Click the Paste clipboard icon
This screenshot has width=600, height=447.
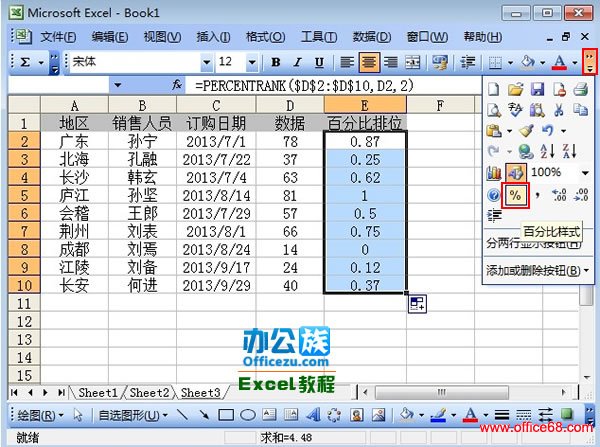click(x=494, y=131)
